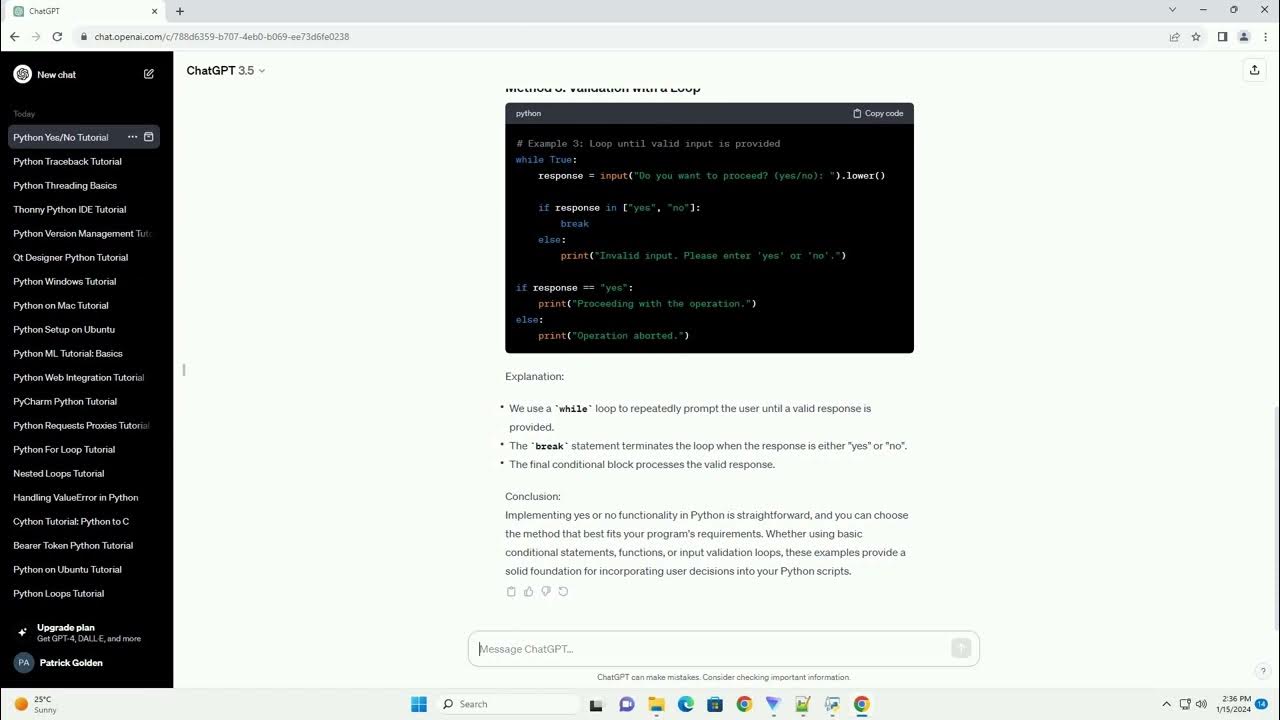The height and width of the screenshot is (720, 1280).
Task: Open the Chrome profile avatar icon
Action: tap(1244, 37)
